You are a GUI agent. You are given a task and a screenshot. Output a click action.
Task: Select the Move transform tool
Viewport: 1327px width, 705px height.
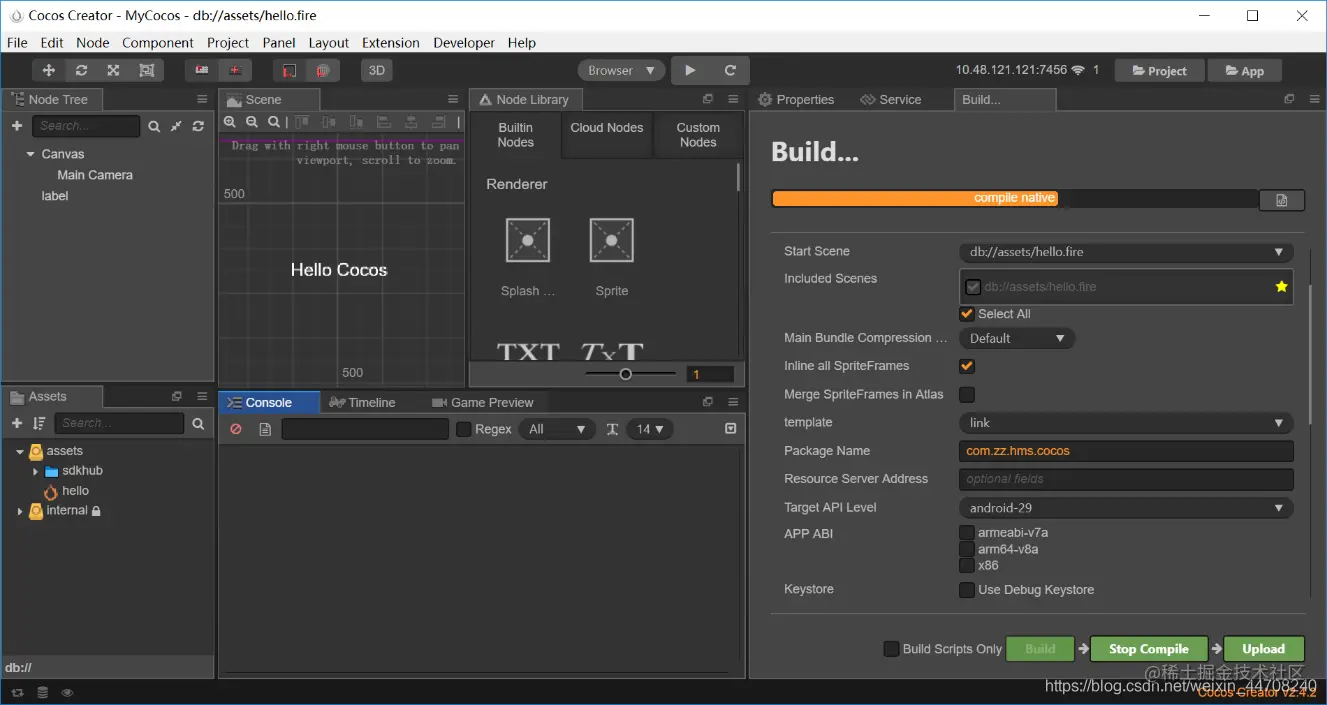pyautogui.click(x=48, y=70)
